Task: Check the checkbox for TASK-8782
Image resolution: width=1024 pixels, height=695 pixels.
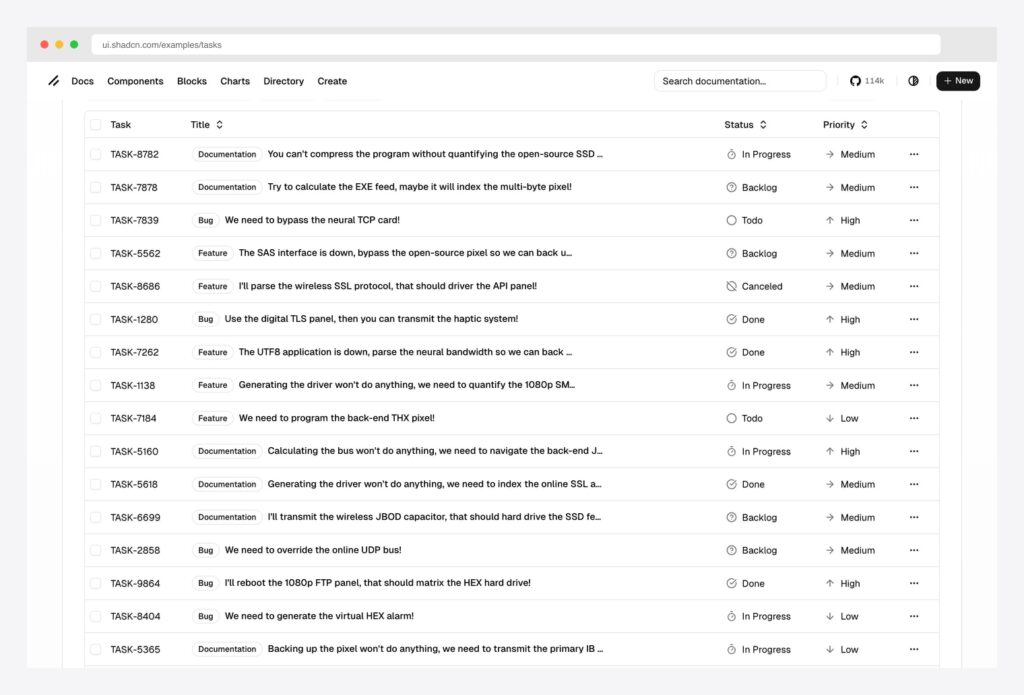Action: click(96, 154)
